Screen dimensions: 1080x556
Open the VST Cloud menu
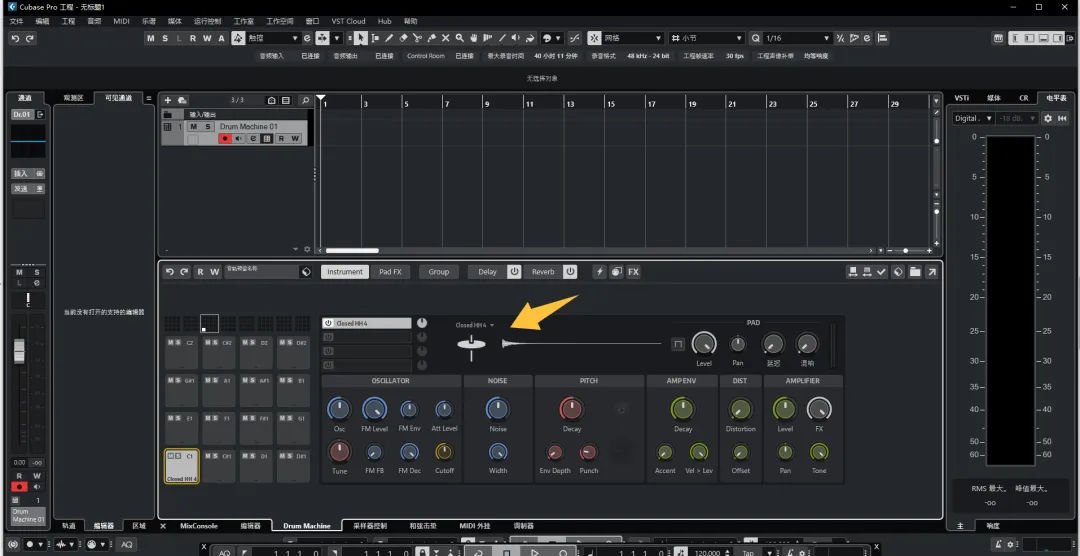(x=349, y=21)
